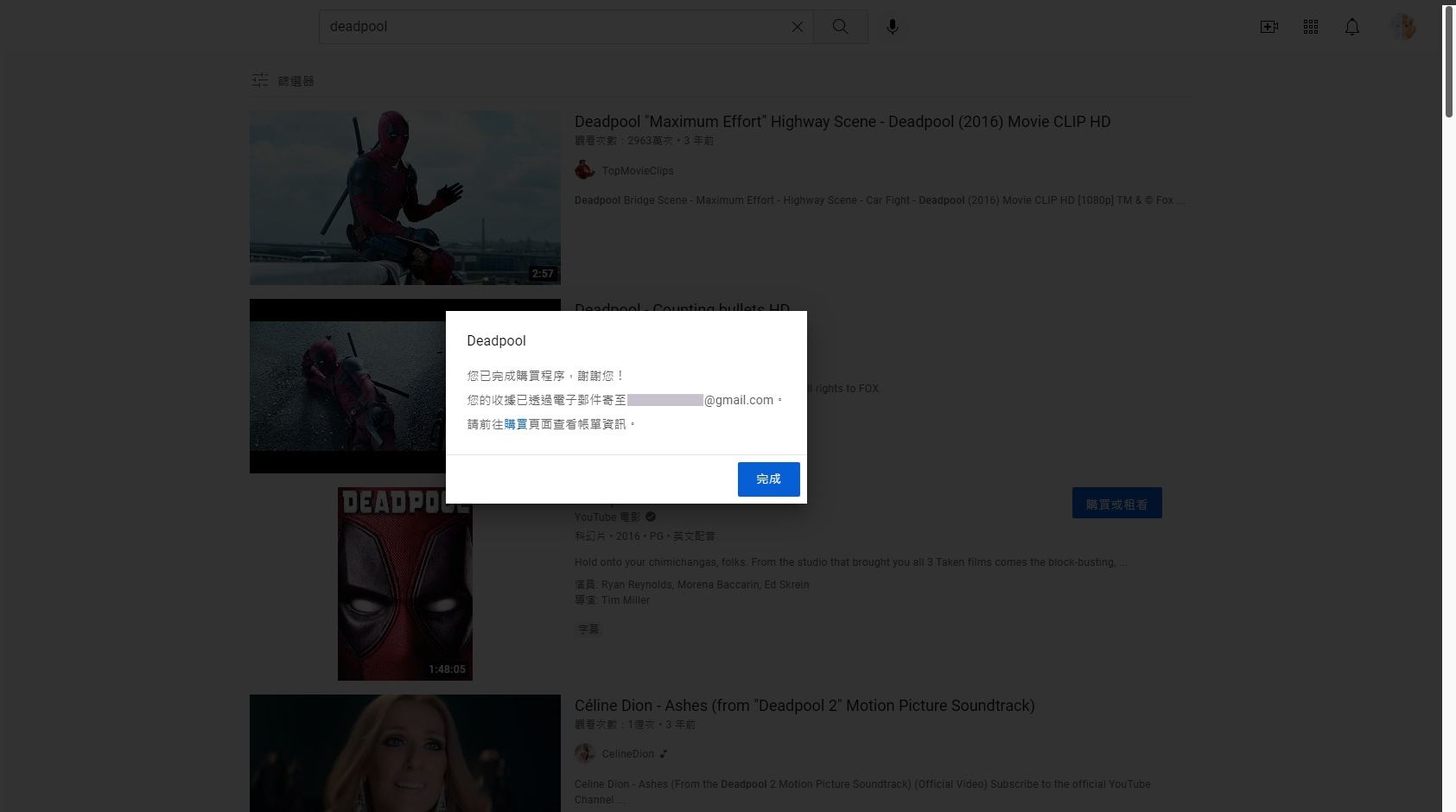Open the TopMovieClips channel avatar
This screenshot has width=1456, height=812.
585,169
